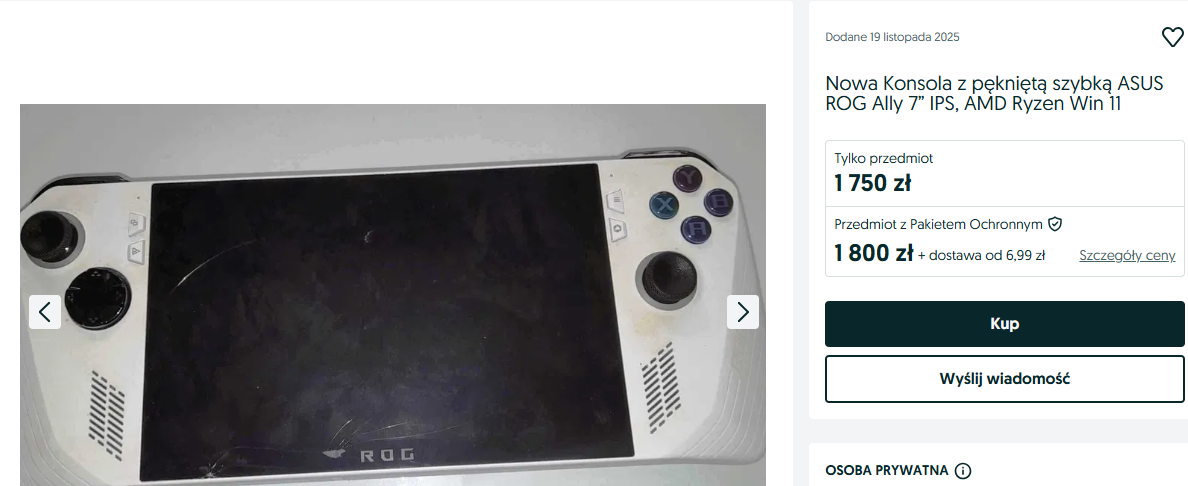Add listing to favorites with heart icon
Viewport: 1188px width, 486px height.
[x=1172, y=37]
